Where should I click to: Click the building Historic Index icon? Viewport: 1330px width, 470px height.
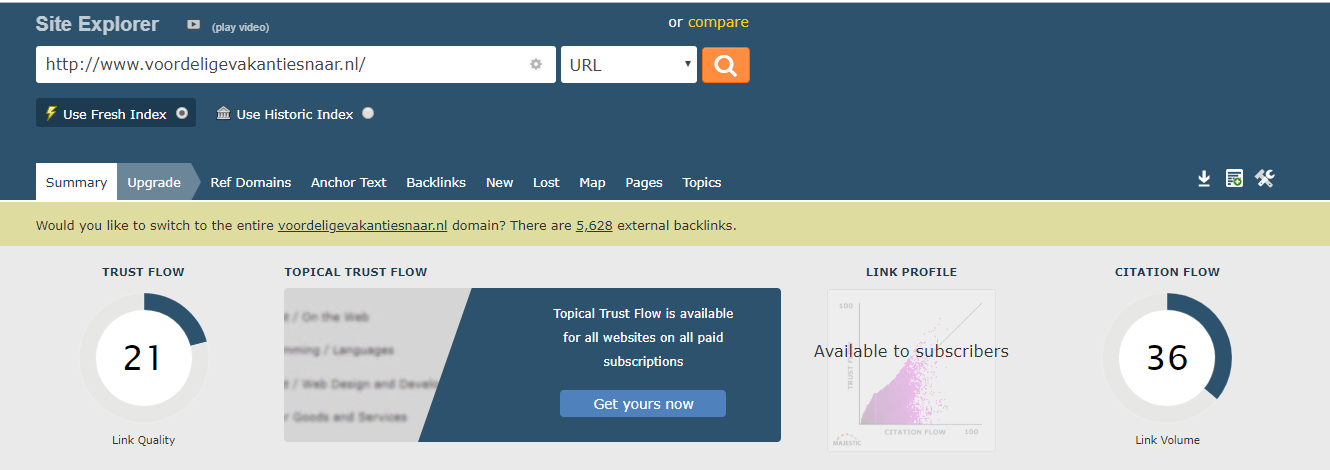pos(224,113)
